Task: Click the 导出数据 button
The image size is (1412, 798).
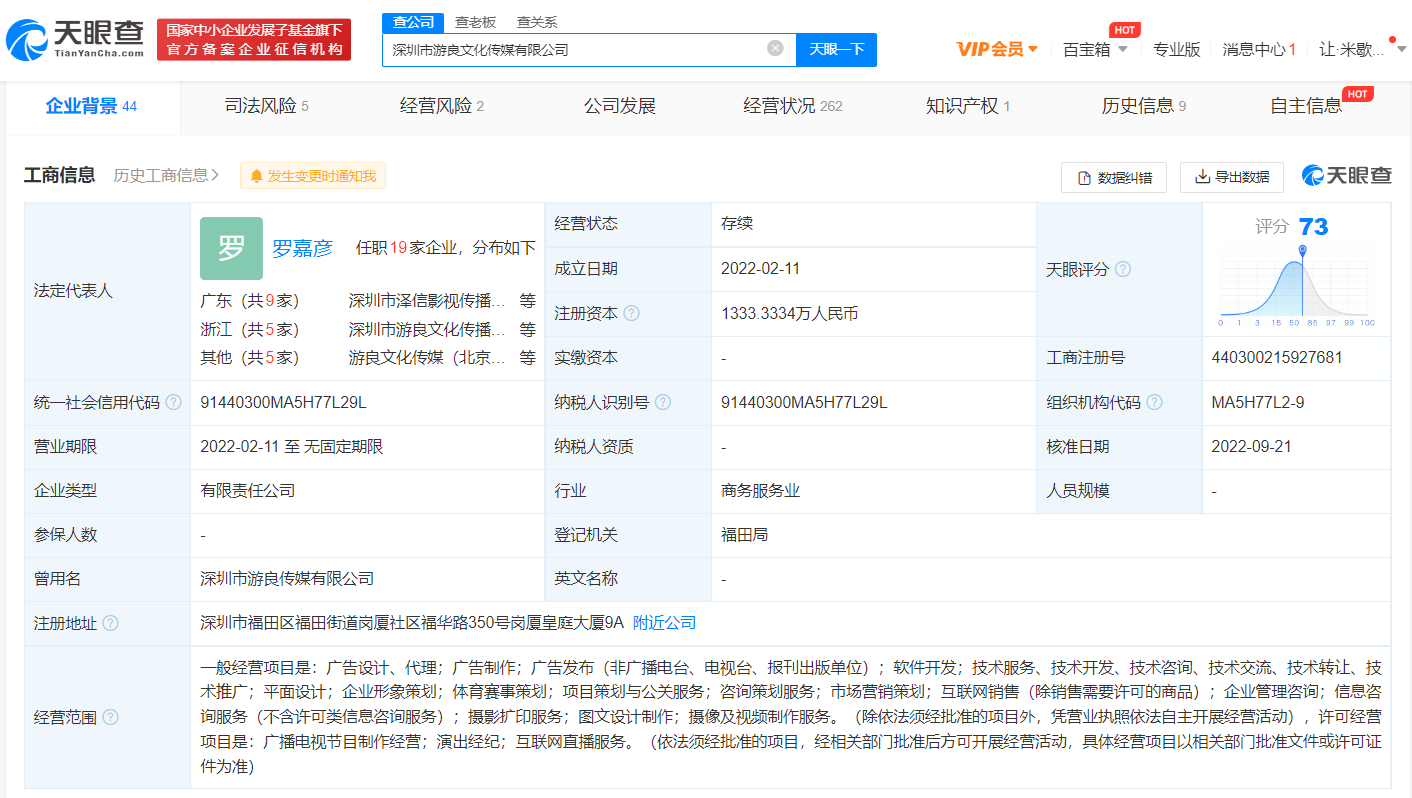Action: pyautogui.click(x=1231, y=177)
